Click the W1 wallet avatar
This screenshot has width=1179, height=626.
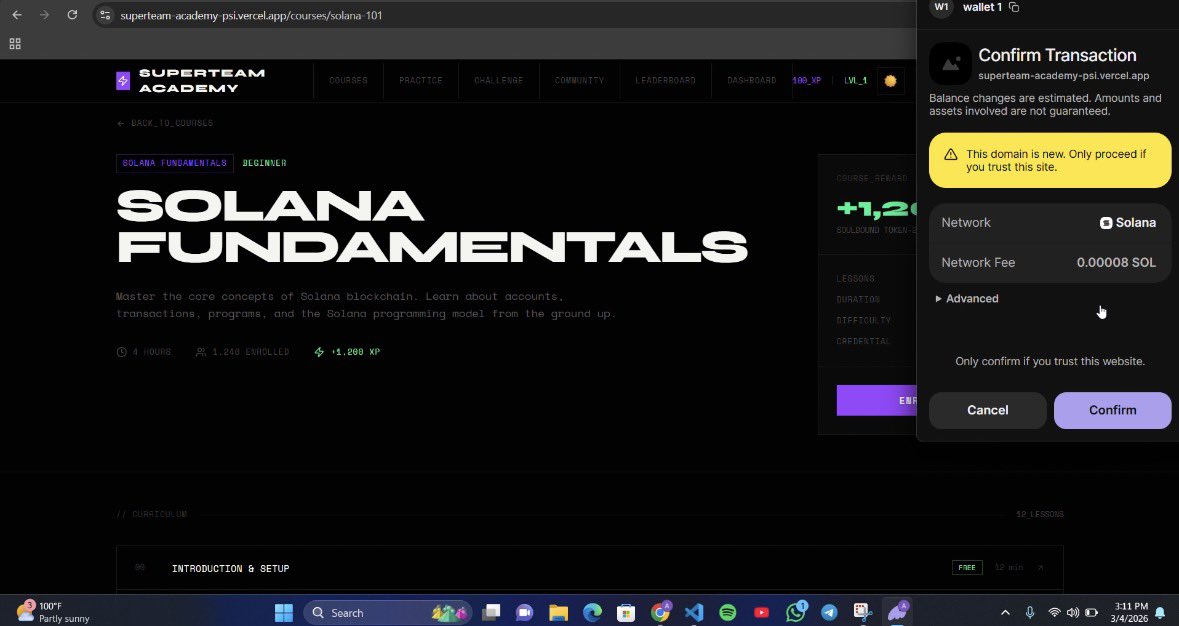941,8
